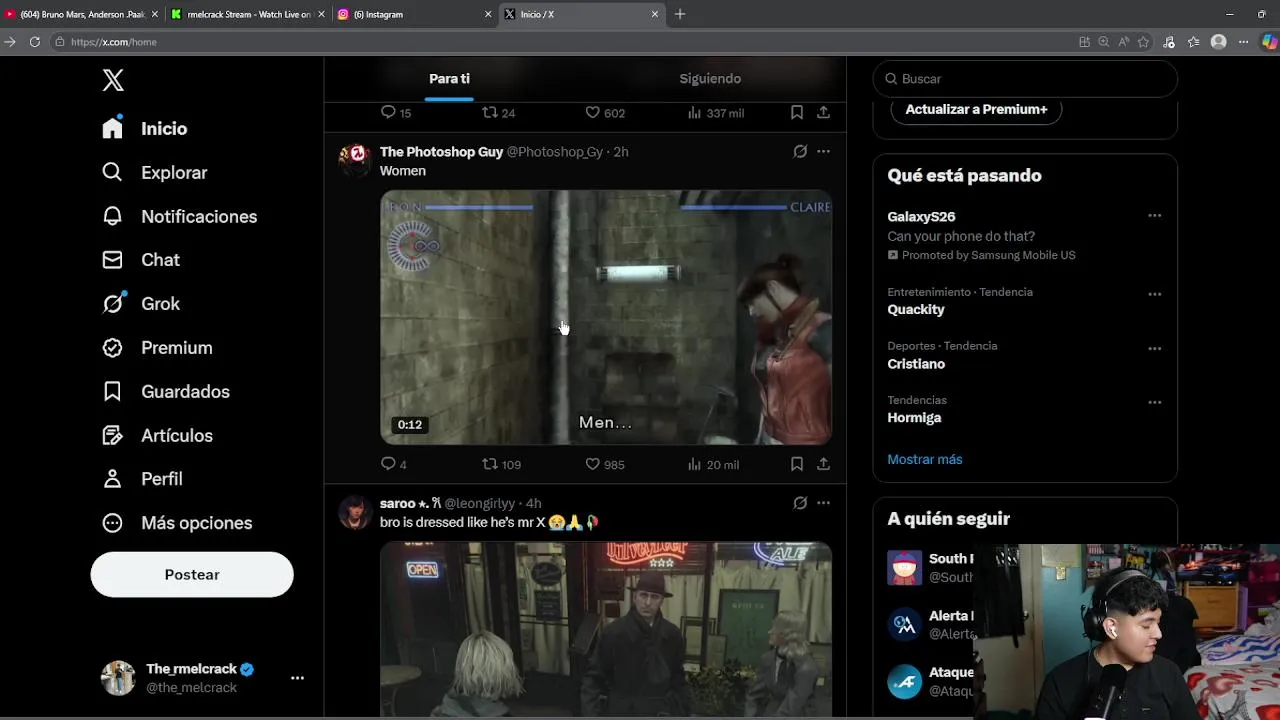The image size is (1280, 720).
Task: Open Grok in the sidebar
Action: (x=141, y=304)
